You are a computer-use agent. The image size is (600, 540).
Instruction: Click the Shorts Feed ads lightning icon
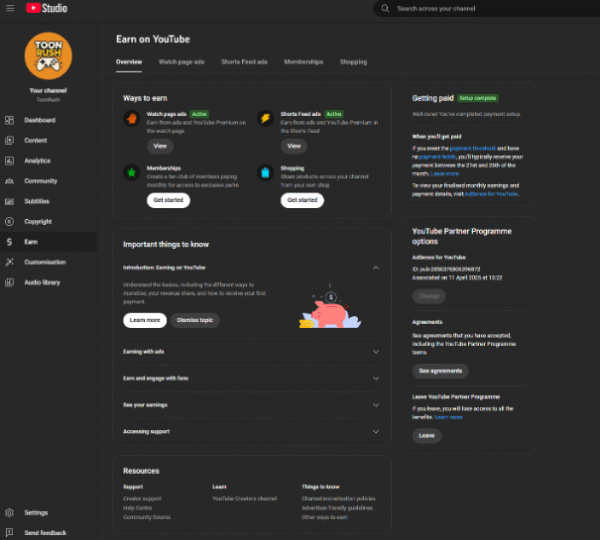(266, 118)
